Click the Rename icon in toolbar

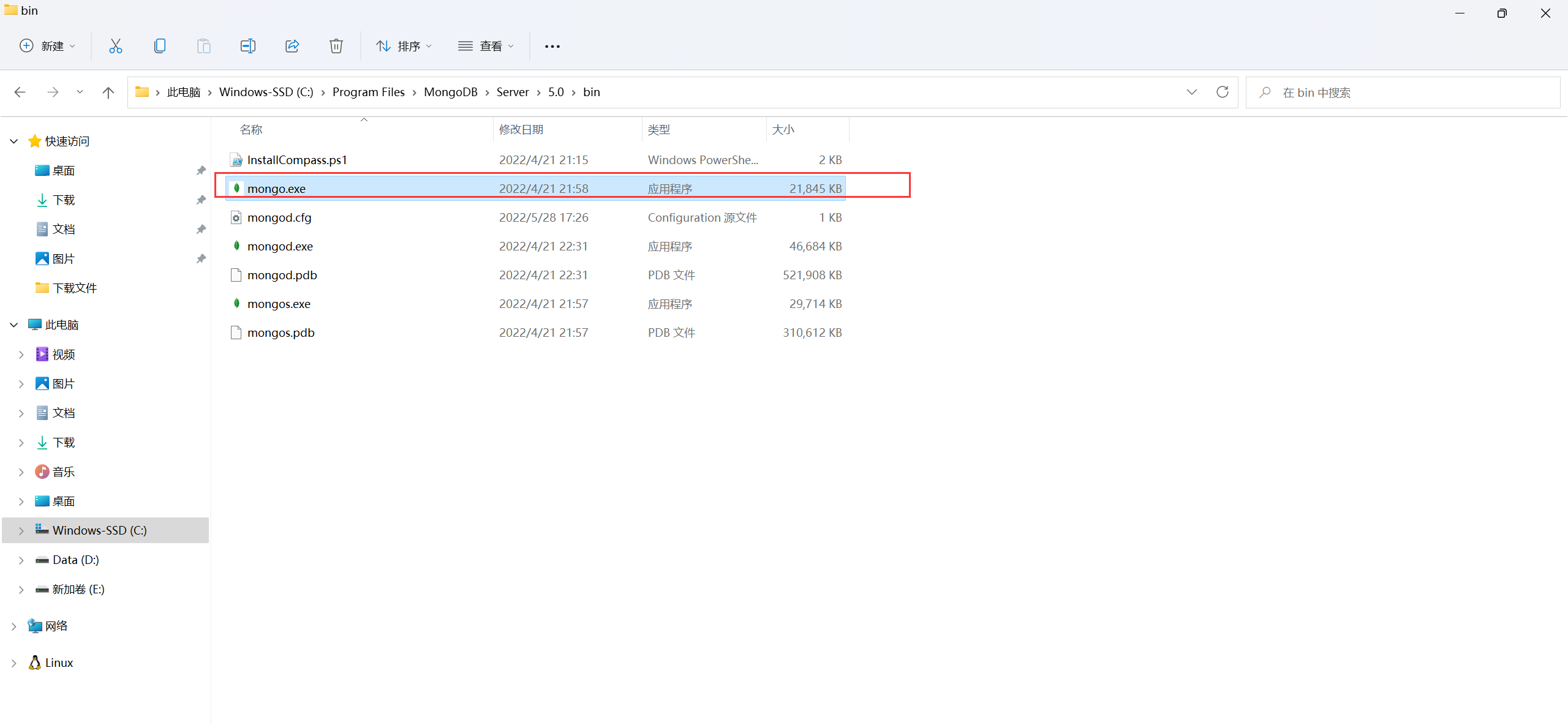(x=247, y=46)
